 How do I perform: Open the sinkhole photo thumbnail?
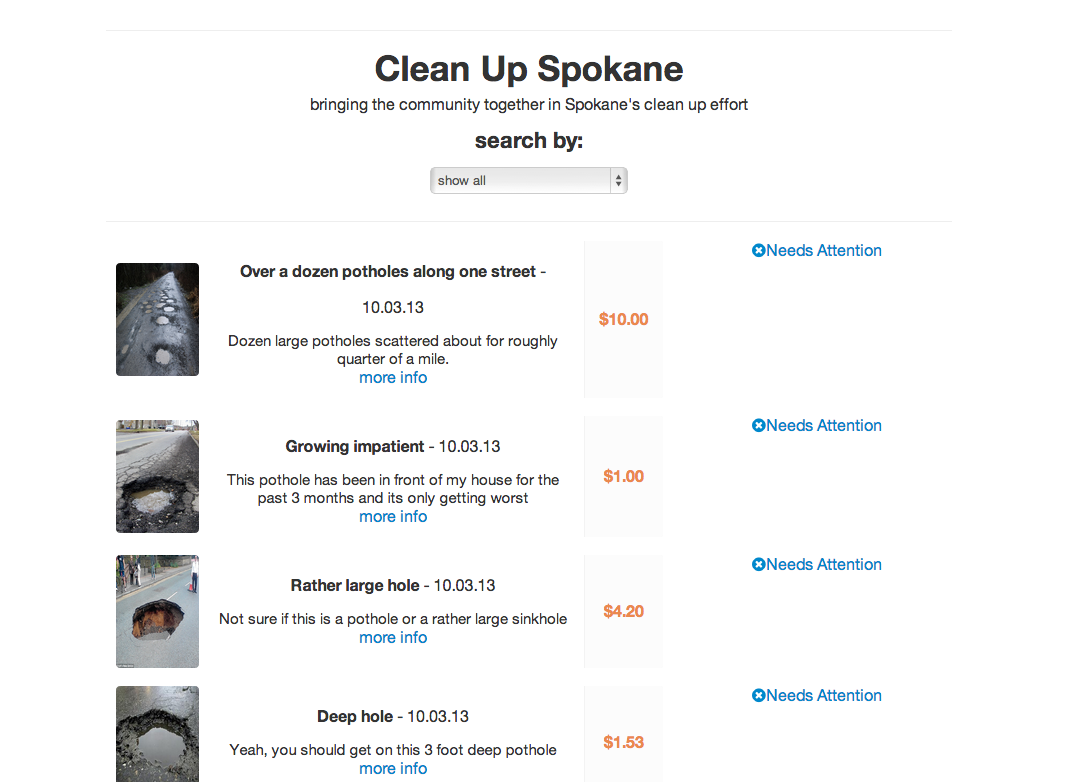click(157, 611)
